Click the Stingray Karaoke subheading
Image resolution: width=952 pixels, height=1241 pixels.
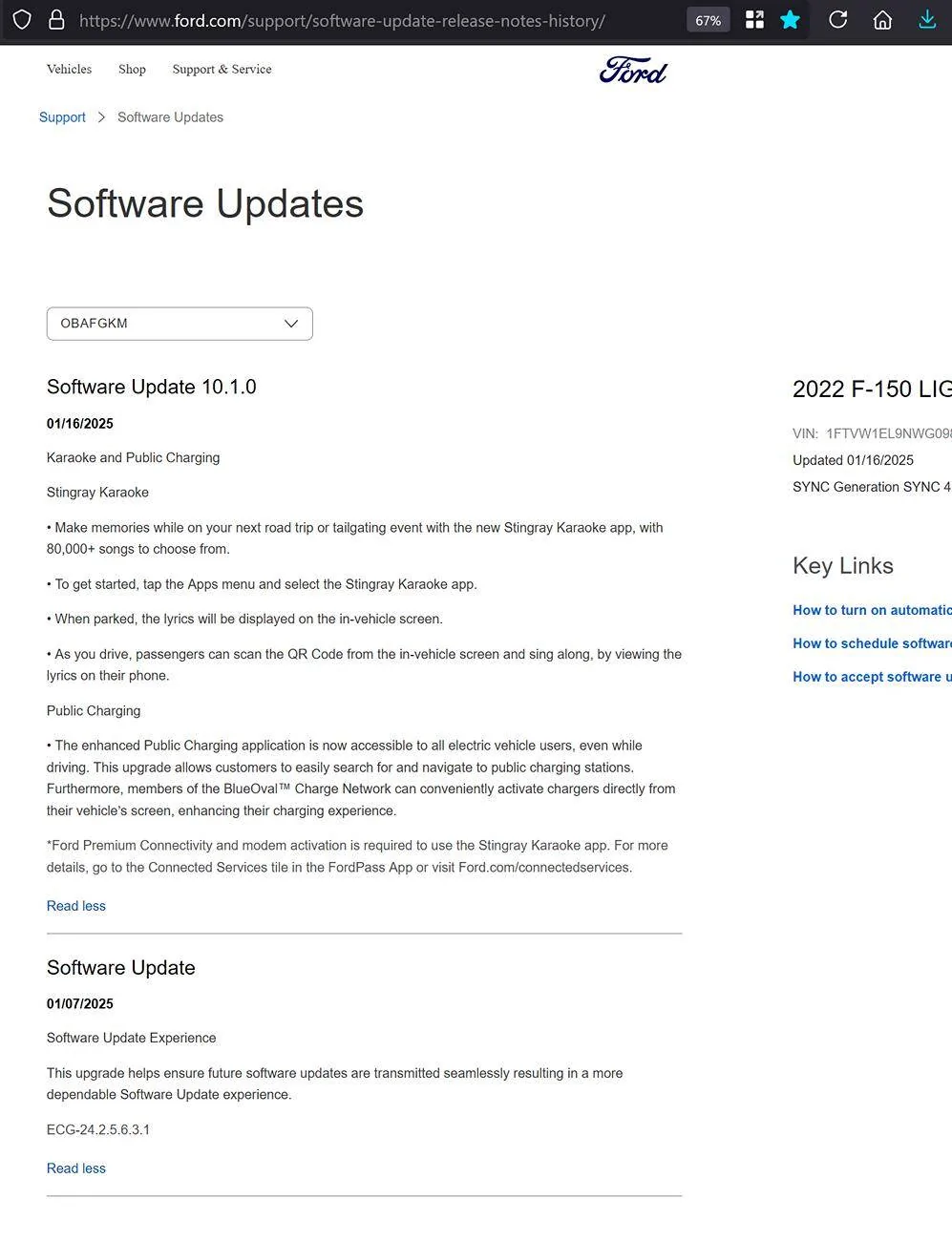click(97, 493)
